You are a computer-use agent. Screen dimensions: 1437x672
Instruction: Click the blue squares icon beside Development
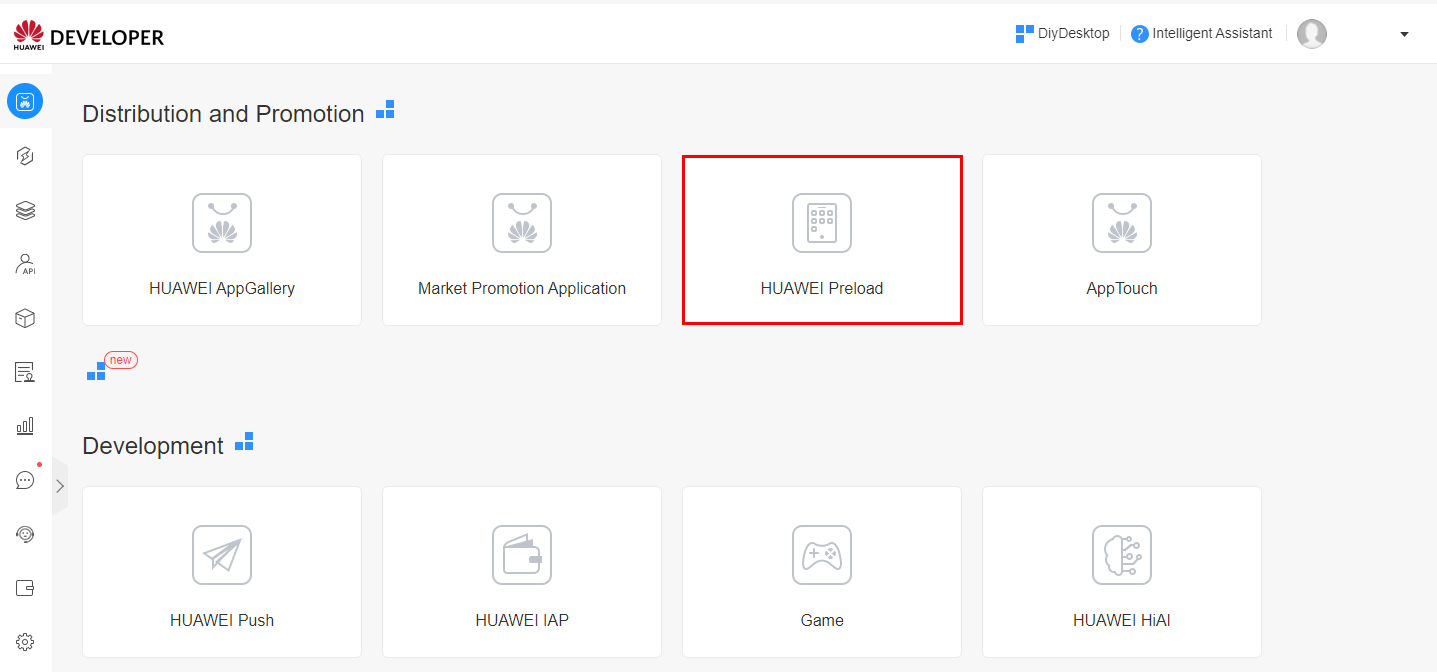point(244,442)
